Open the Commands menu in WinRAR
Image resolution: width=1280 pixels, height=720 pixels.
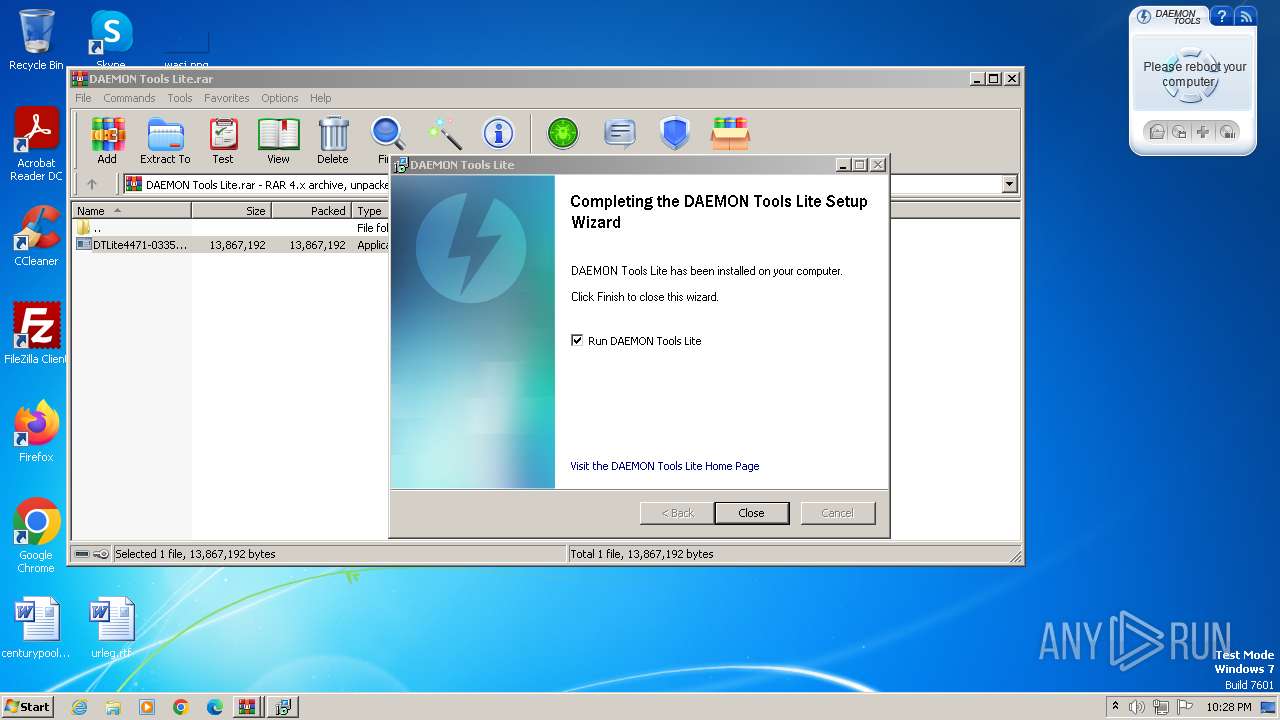129,98
